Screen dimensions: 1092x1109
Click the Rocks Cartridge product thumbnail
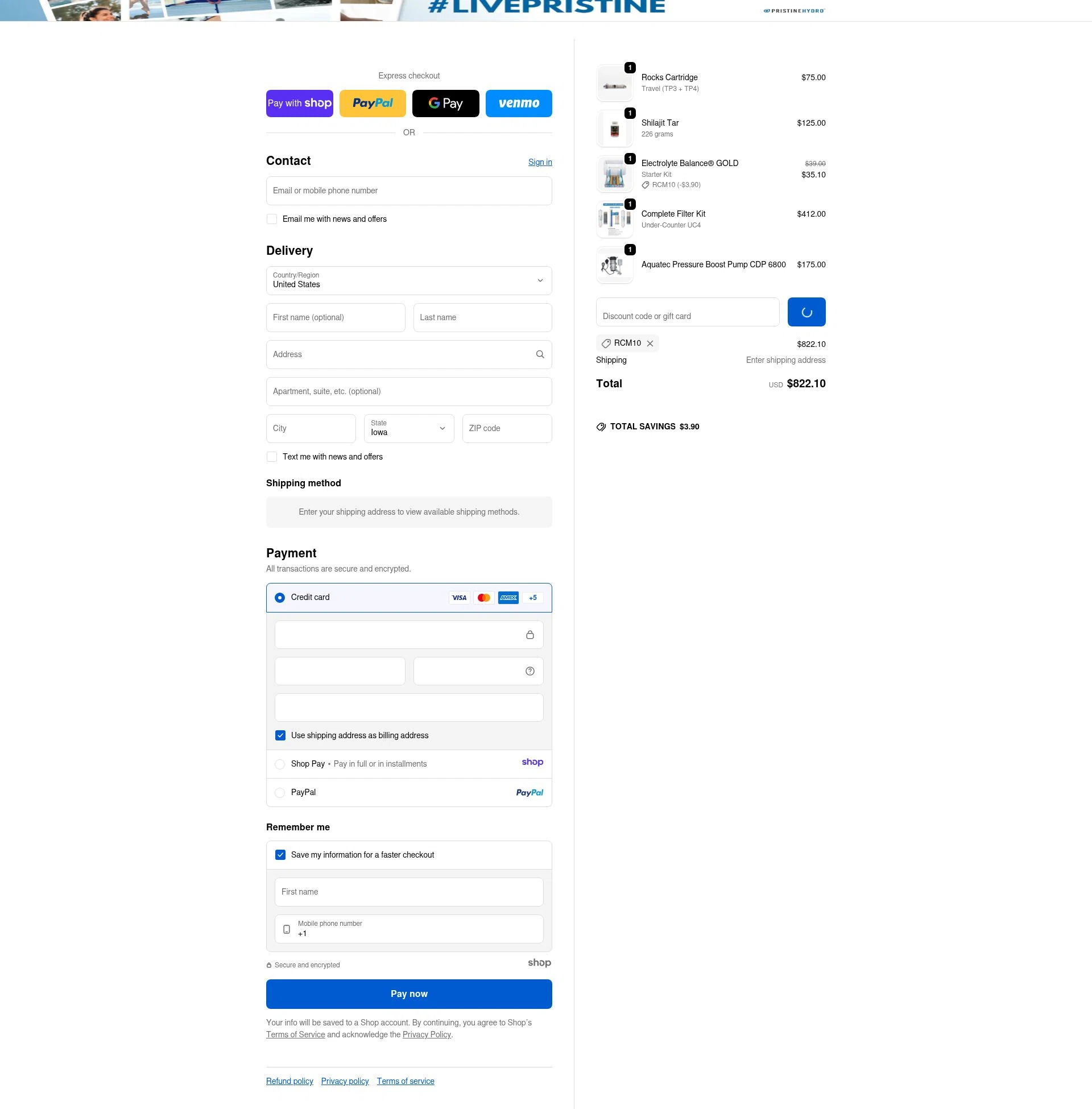click(614, 82)
